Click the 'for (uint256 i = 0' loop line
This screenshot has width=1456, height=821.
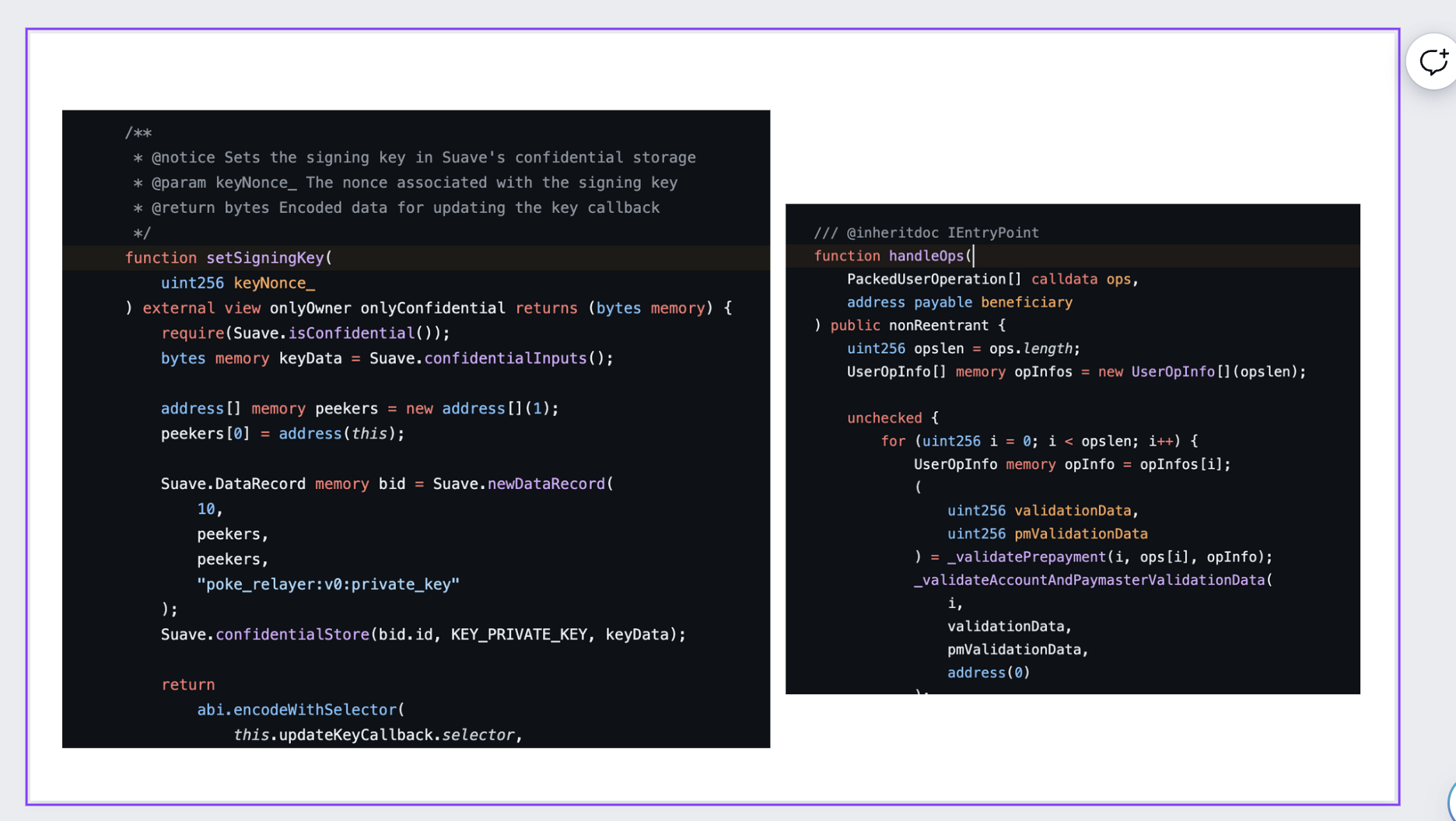[1039, 442]
